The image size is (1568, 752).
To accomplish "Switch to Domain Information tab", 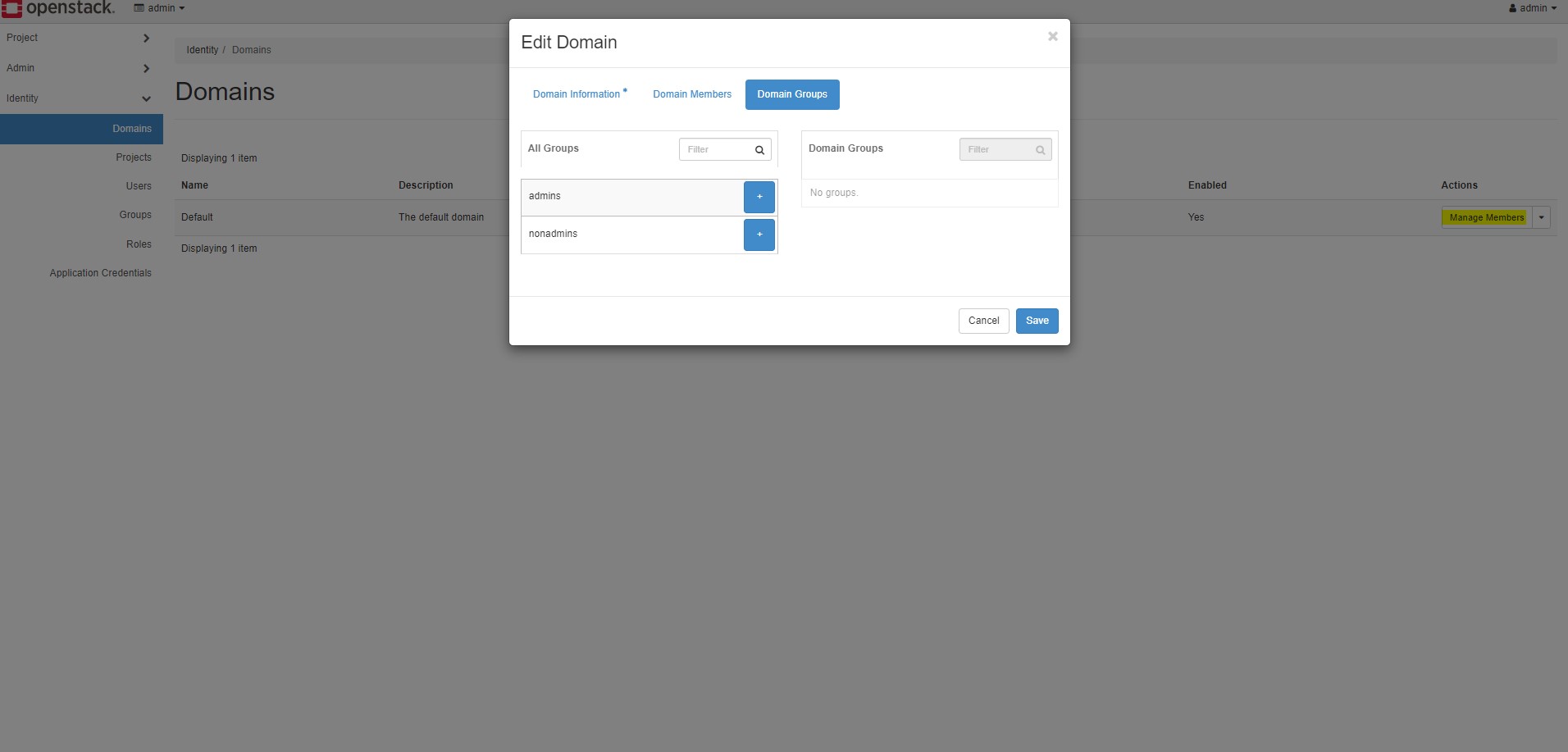I will pyautogui.click(x=580, y=94).
